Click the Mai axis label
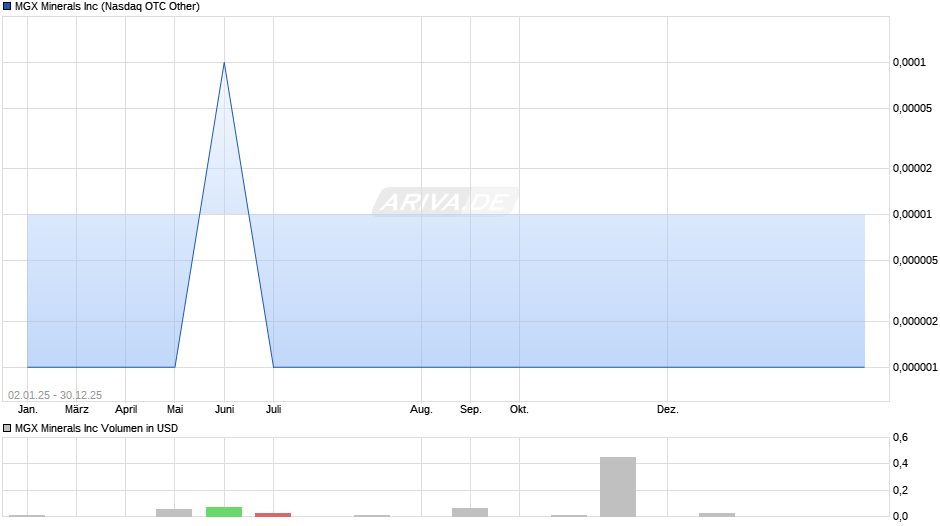Viewport: 940px width, 526px height. pyautogui.click(x=175, y=410)
